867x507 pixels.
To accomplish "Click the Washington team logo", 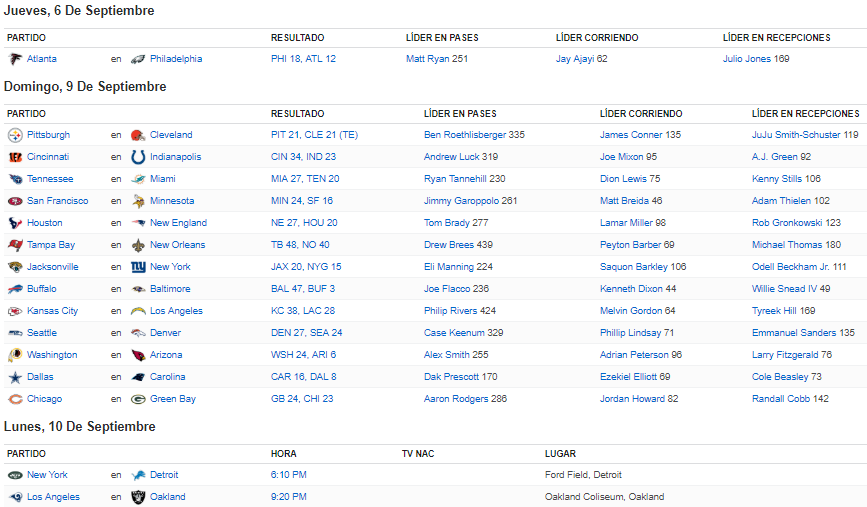I will (15, 355).
